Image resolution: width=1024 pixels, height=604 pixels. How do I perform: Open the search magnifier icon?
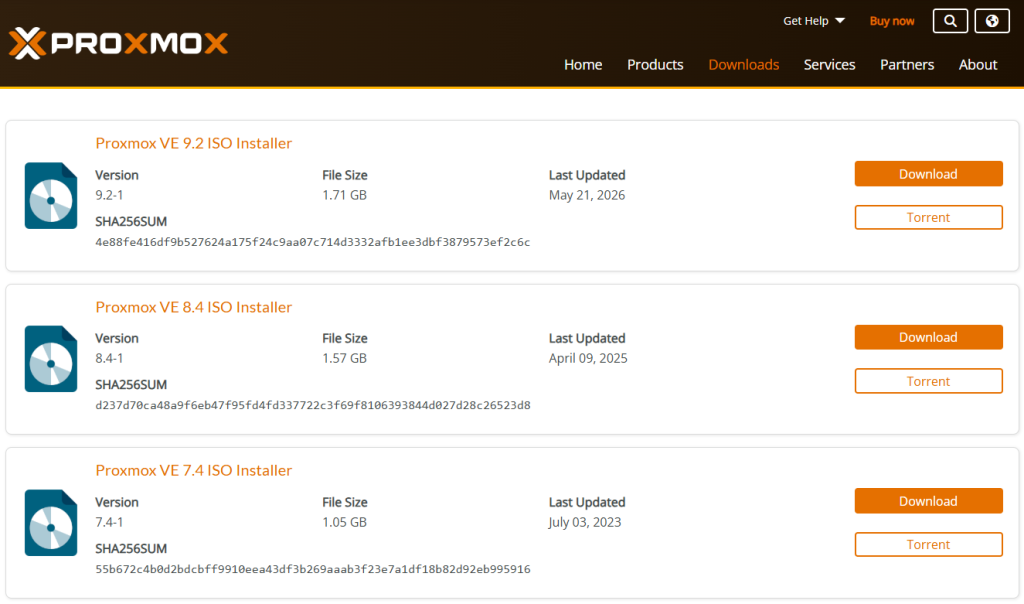[950, 21]
